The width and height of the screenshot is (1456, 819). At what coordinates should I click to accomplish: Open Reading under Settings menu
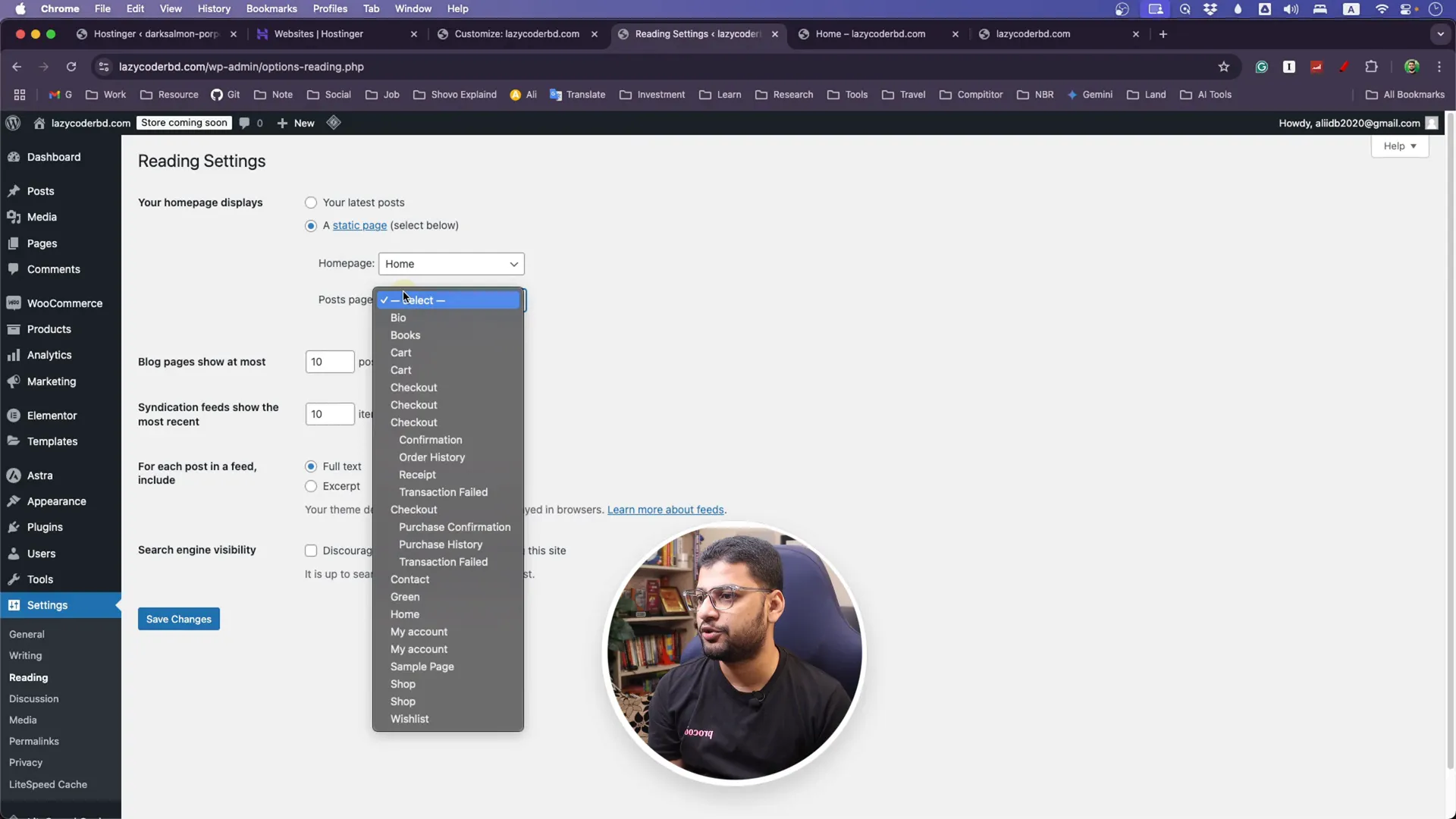pyautogui.click(x=28, y=677)
